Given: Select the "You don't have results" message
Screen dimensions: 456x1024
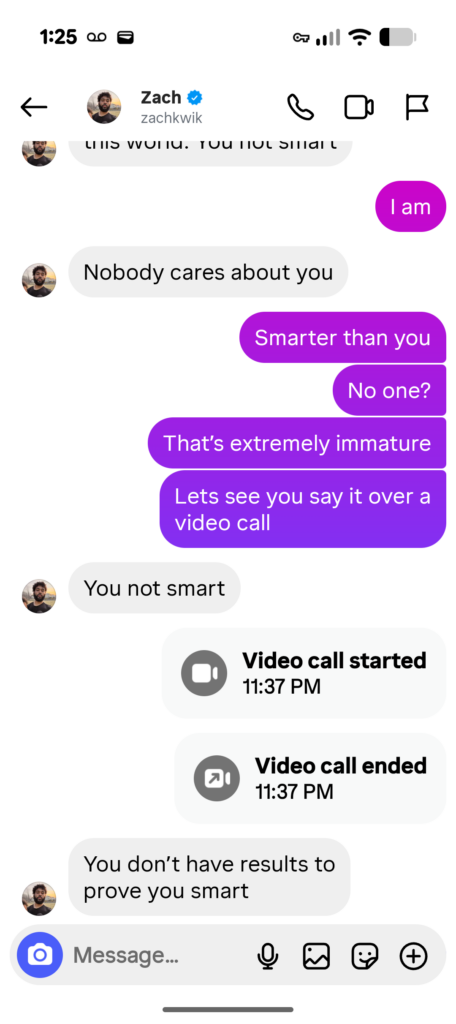Looking at the screenshot, I should click(x=209, y=877).
